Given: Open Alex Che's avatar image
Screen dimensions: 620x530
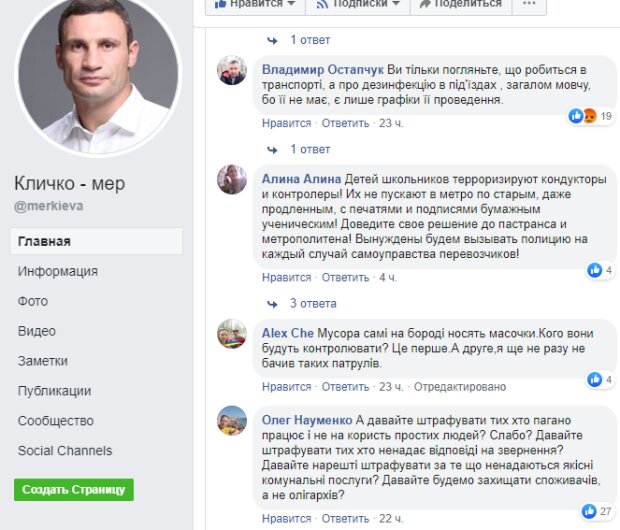Looking at the screenshot, I should pos(232,334).
